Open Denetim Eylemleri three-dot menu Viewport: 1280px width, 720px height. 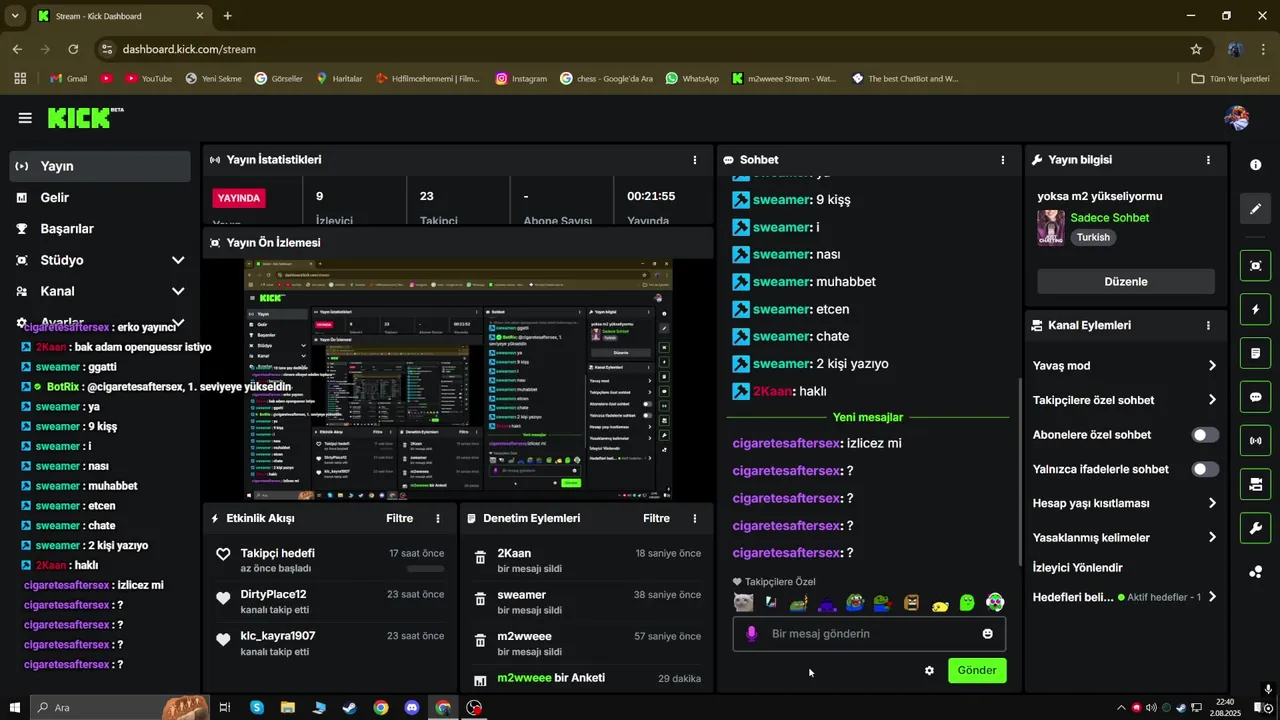[695, 519]
